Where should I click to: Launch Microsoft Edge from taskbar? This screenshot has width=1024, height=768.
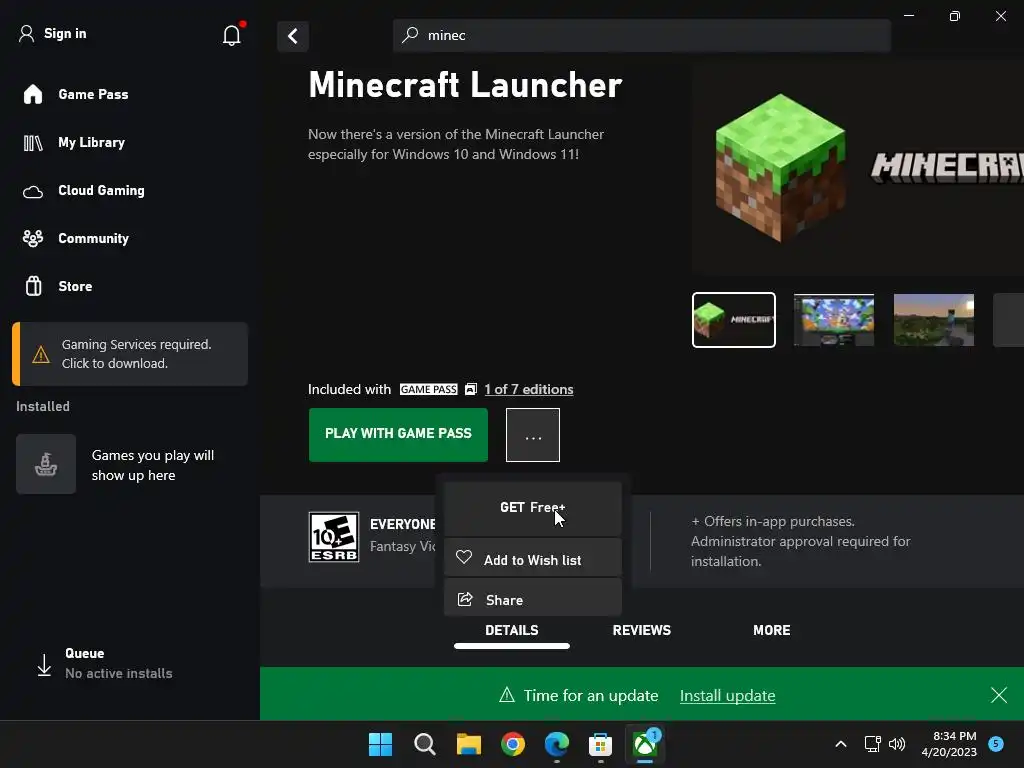point(557,744)
